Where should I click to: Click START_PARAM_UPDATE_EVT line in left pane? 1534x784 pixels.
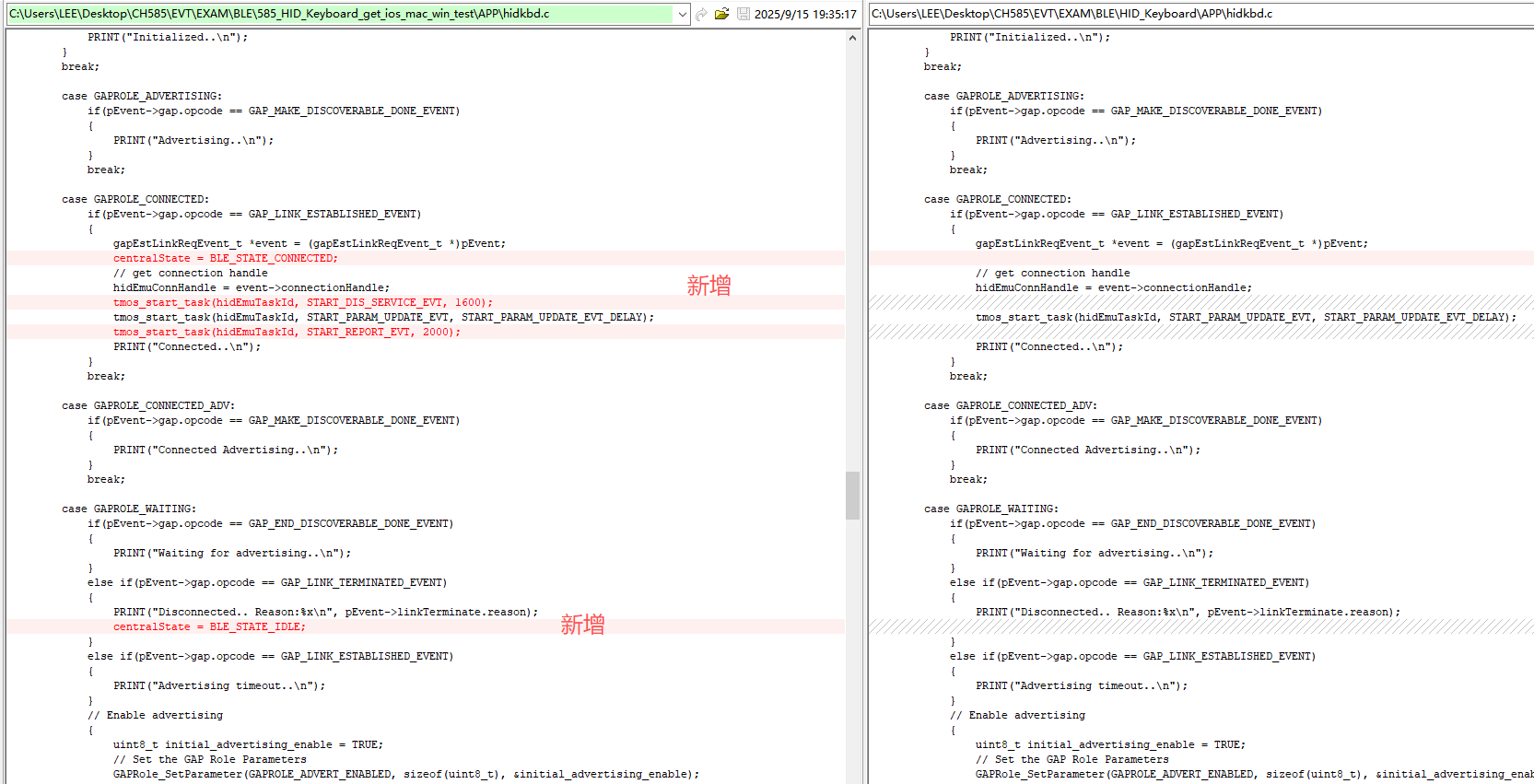(x=383, y=317)
